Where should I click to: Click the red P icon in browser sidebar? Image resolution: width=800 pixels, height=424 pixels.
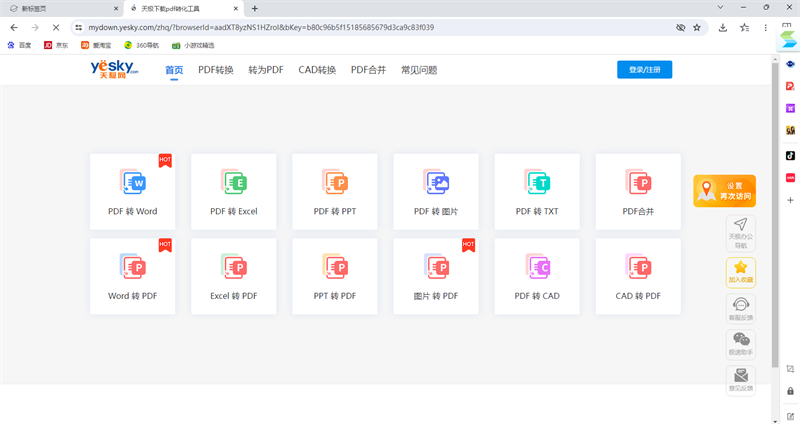tap(790, 86)
